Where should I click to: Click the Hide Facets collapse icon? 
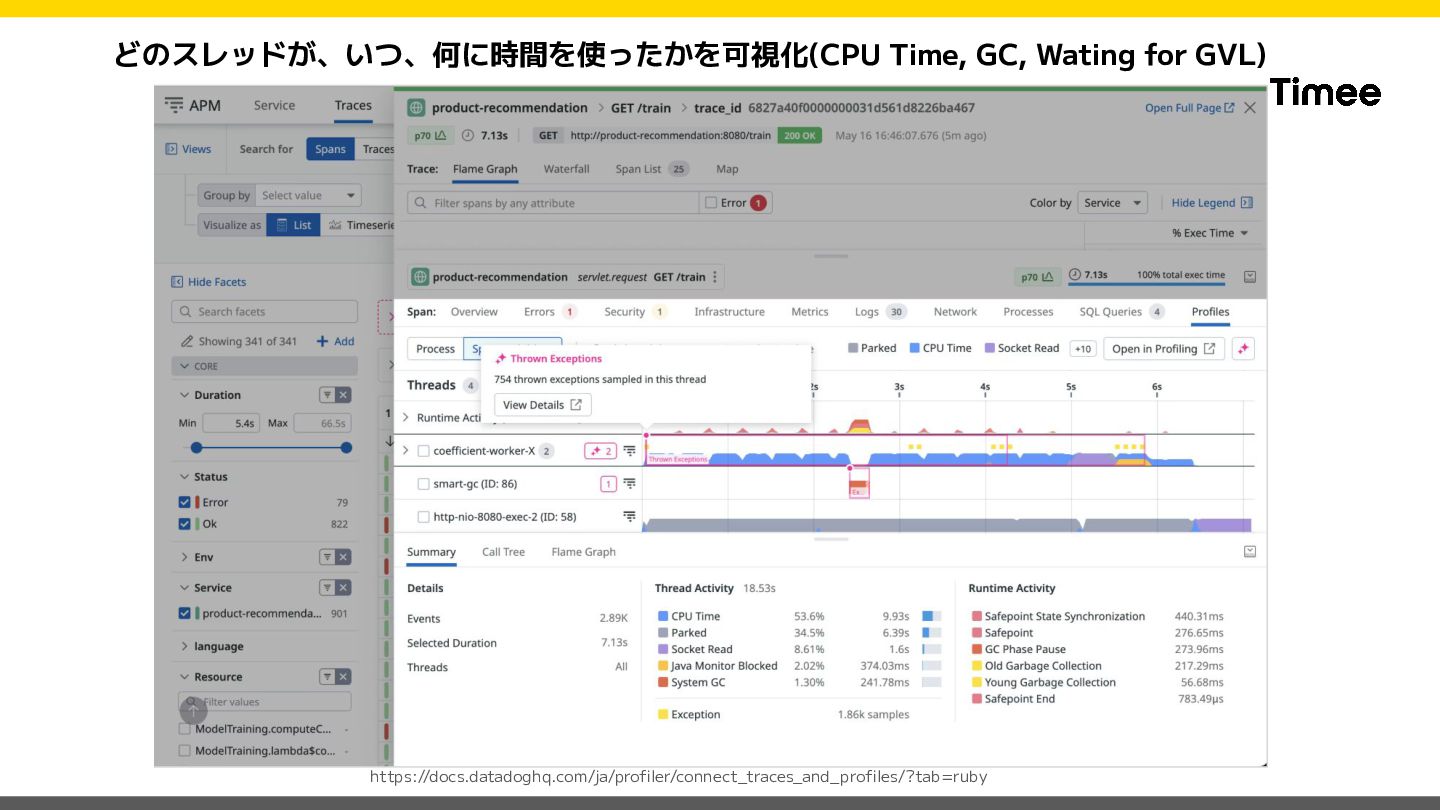pos(177,282)
